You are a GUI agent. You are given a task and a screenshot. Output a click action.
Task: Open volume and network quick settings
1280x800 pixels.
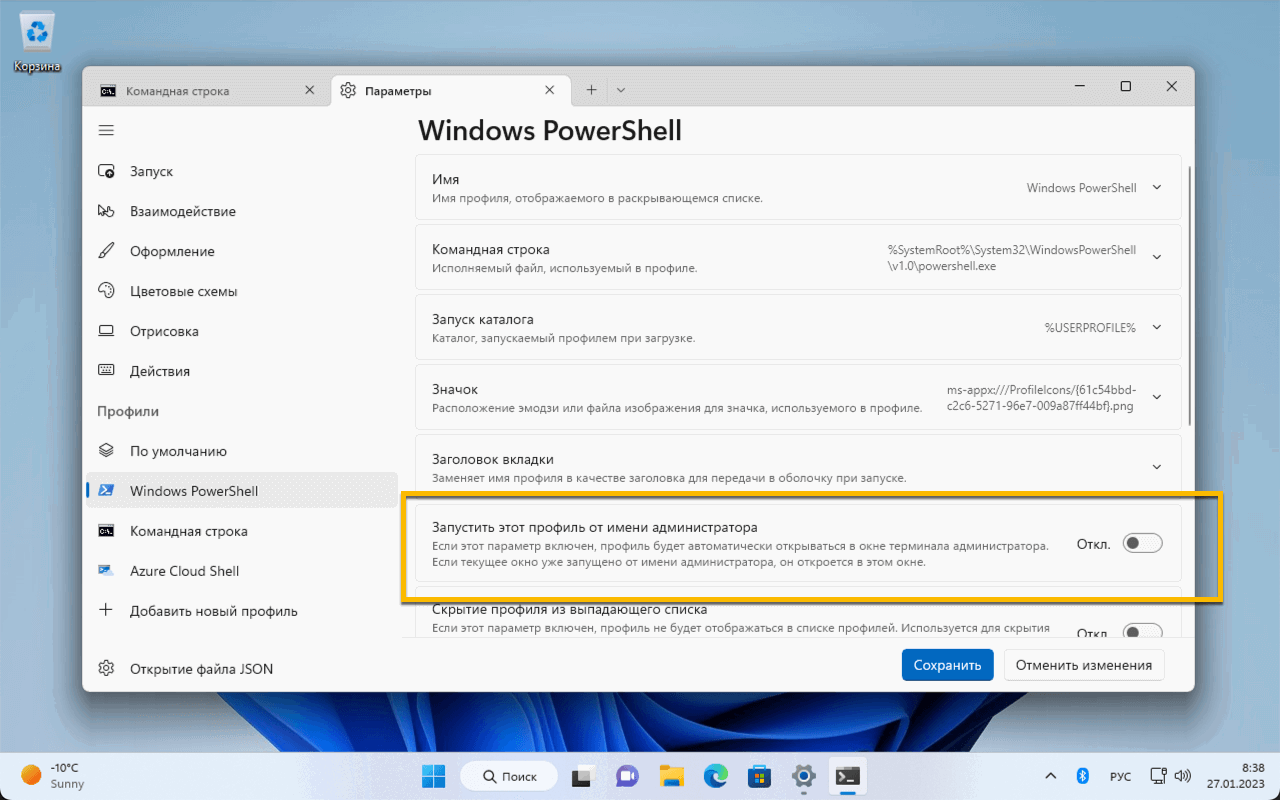pyautogui.click(x=1170, y=776)
